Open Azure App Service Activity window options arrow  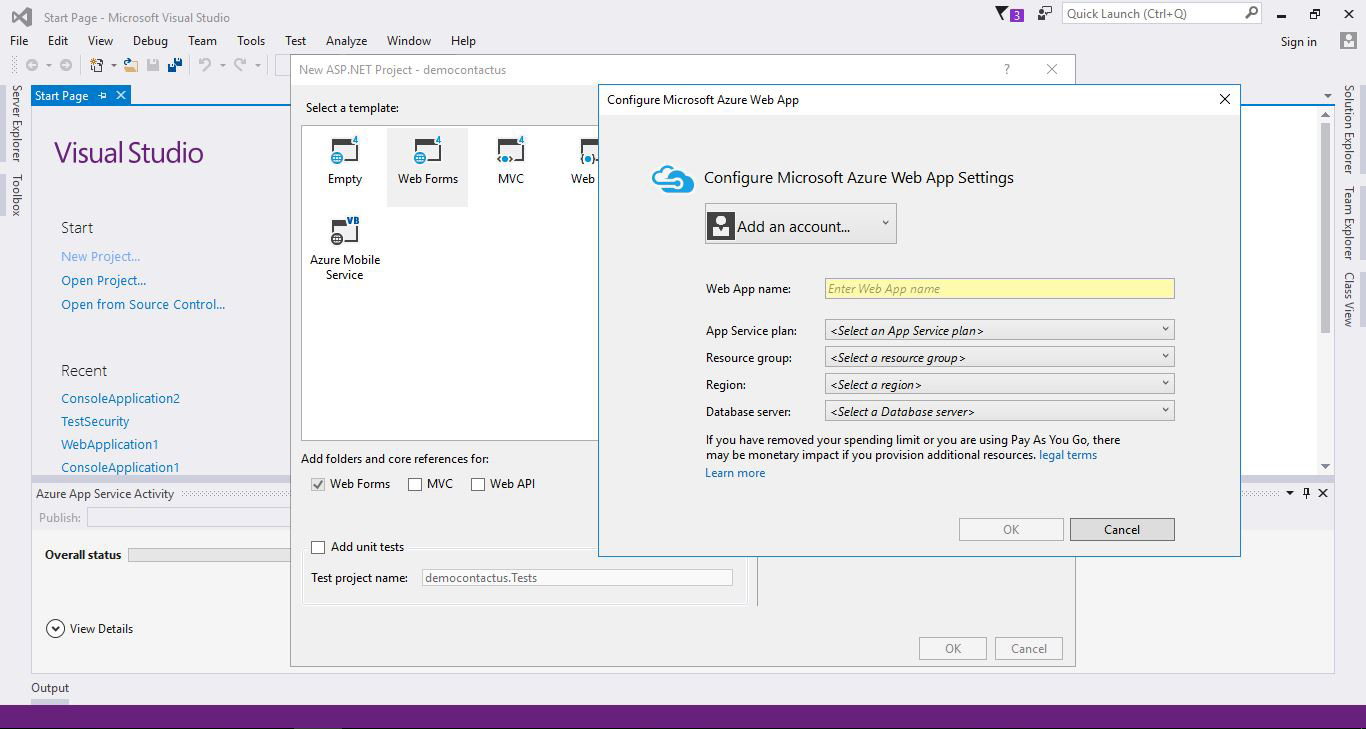click(x=1290, y=493)
